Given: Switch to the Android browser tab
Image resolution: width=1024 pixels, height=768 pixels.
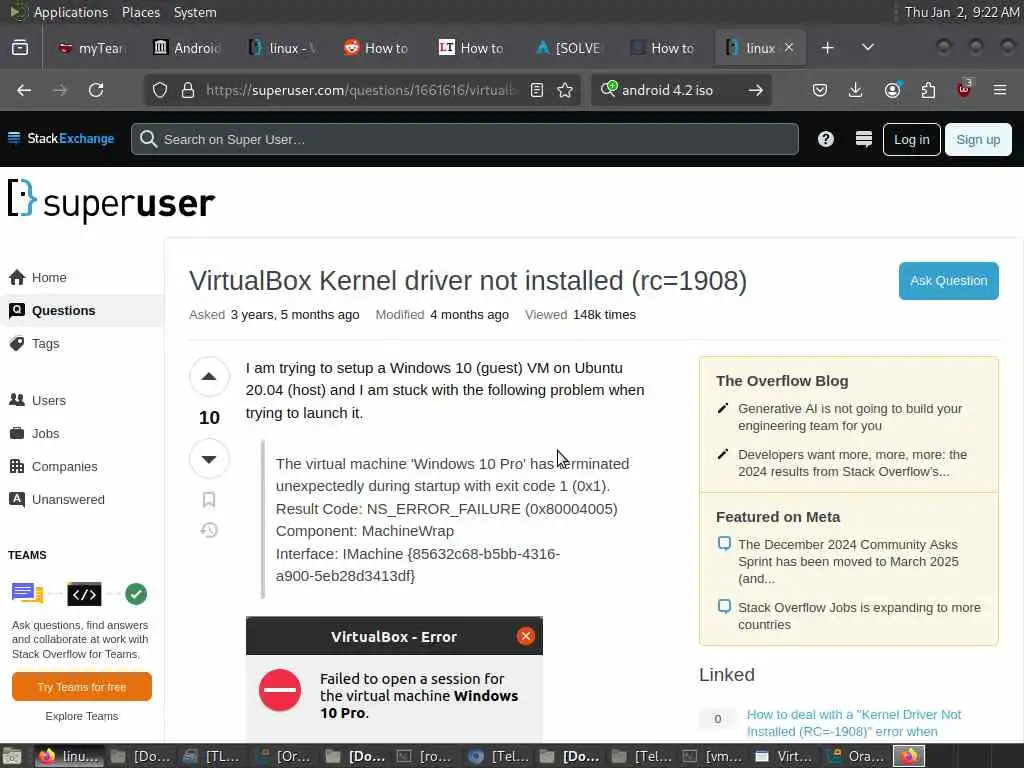Looking at the screenshot, I should point(187,48).
